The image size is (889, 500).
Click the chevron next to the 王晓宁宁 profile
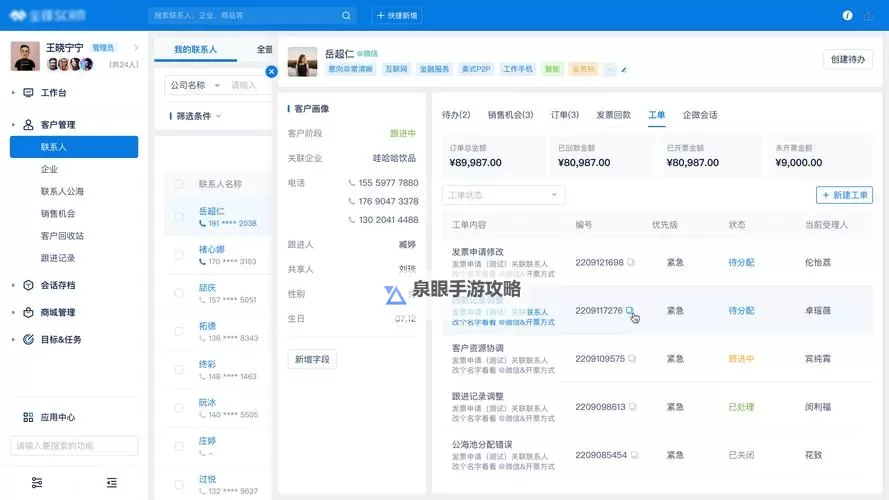[x=136, y=48]
